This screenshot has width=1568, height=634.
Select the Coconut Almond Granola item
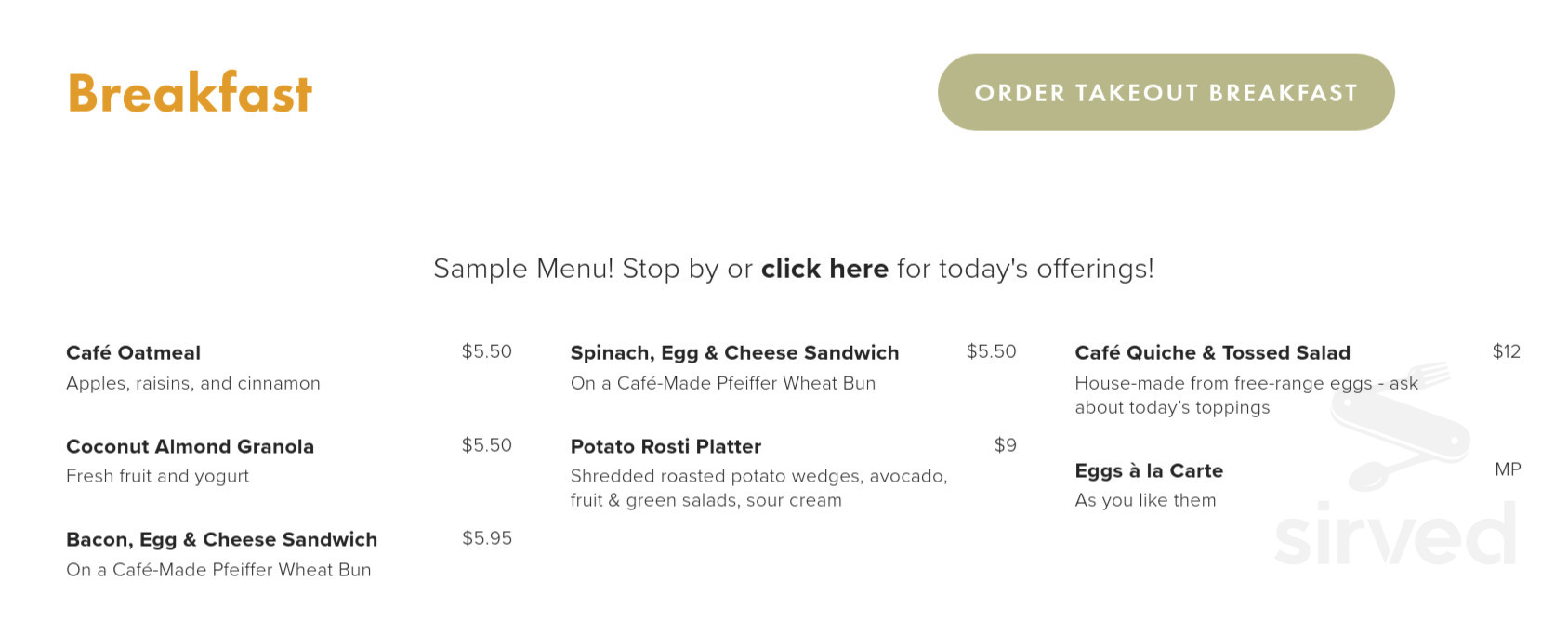click(x=190, y=446)
